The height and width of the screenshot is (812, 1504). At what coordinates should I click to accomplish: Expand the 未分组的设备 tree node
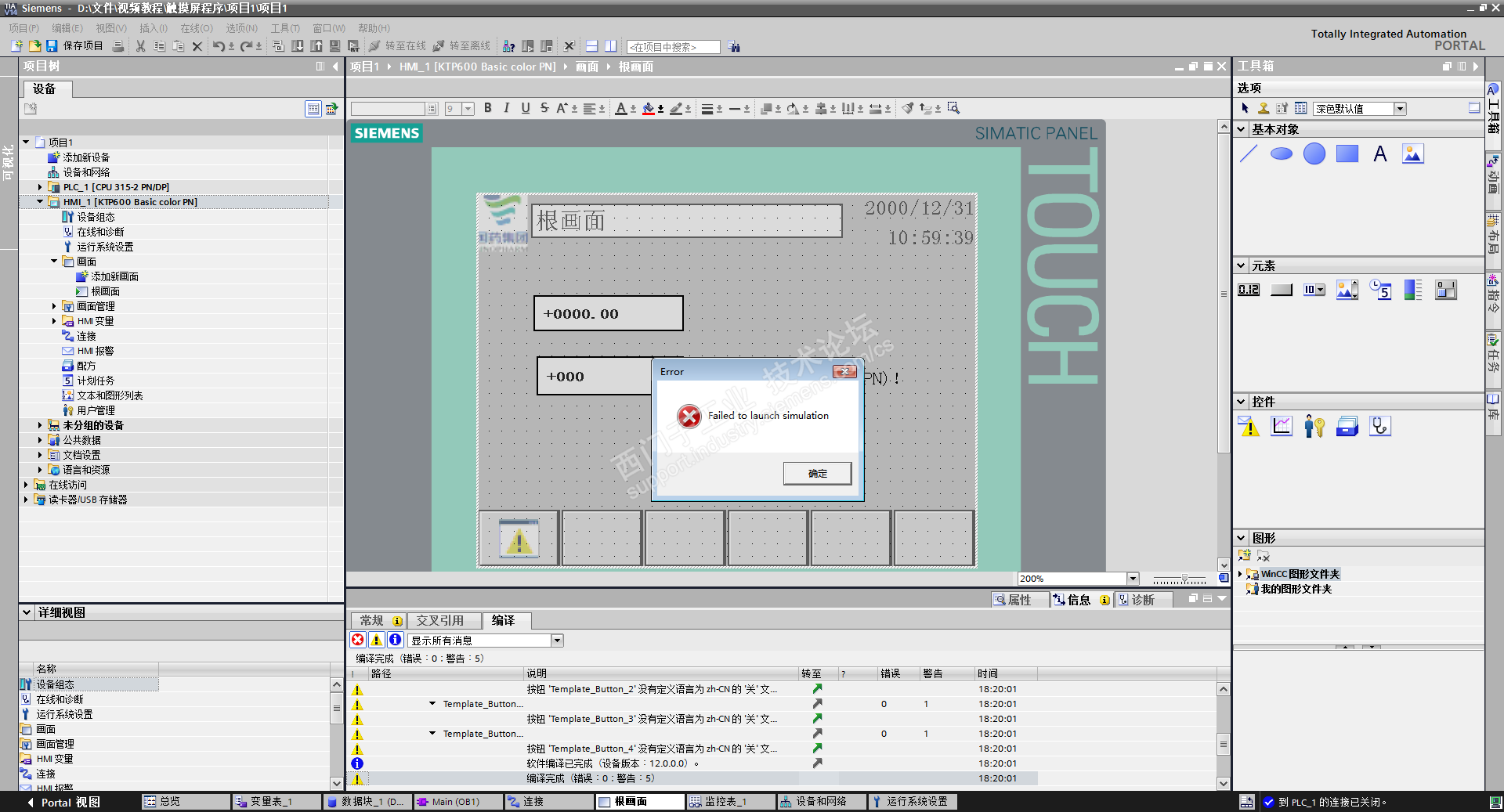click(40, 425)
